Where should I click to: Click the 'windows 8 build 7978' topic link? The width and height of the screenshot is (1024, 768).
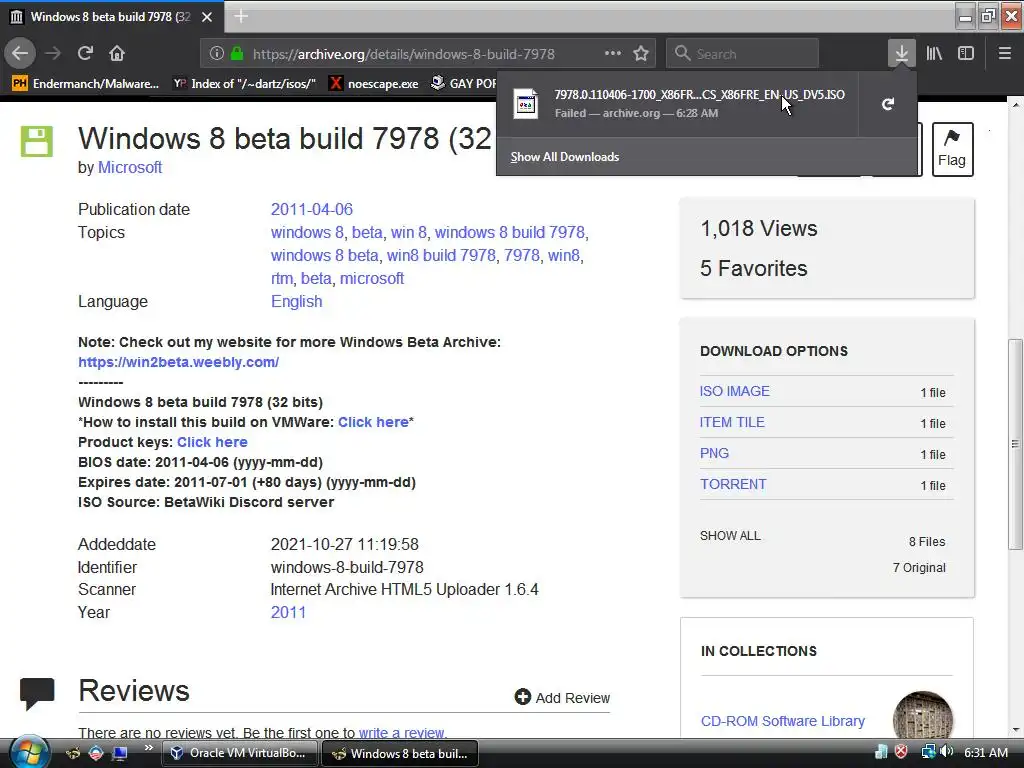pyautogui.click(x=509, y=232)
